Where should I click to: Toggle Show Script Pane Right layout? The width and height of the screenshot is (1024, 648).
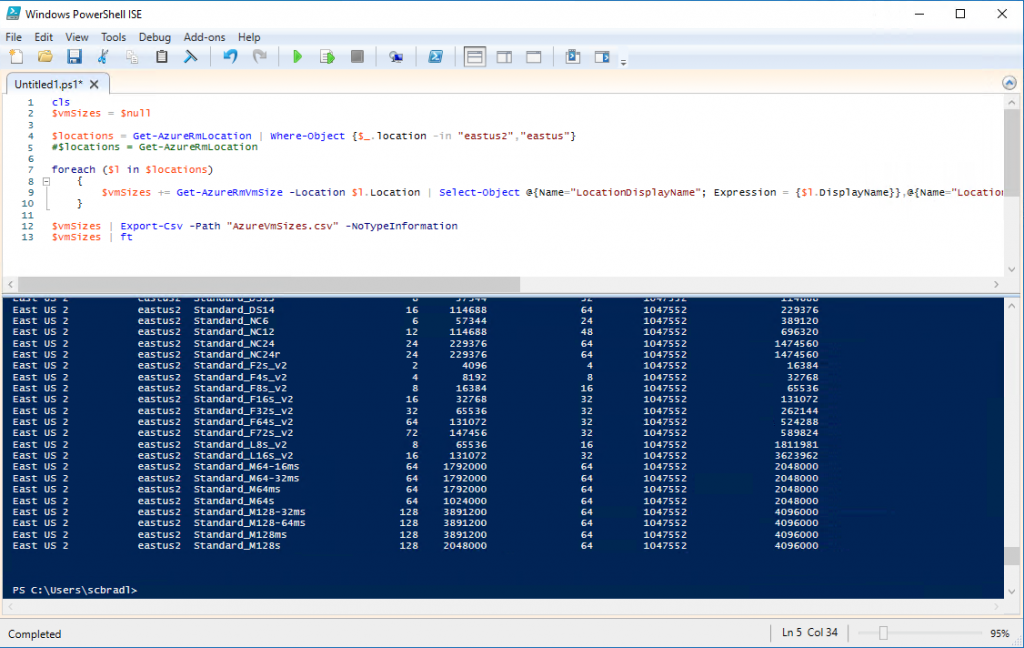504,57
